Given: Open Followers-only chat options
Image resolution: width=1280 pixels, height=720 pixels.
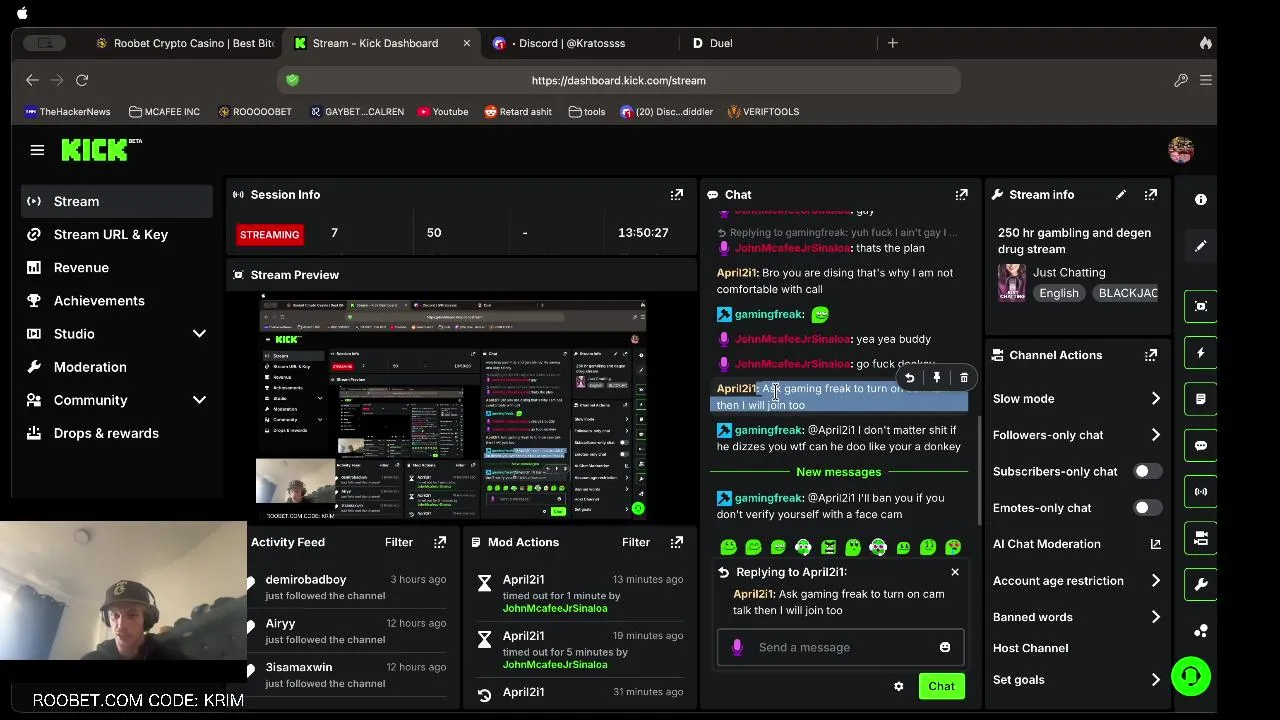Looking at the screenshot, I should coord(1076,435).
